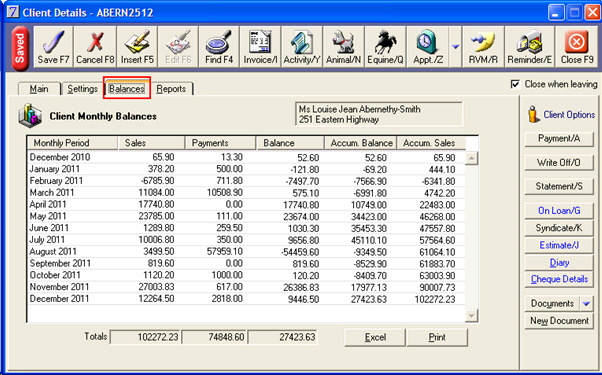This screenshot has width=602, height=375.
Task: Click the Close F9 toolbar icon
Action: (x=577, y=47)
